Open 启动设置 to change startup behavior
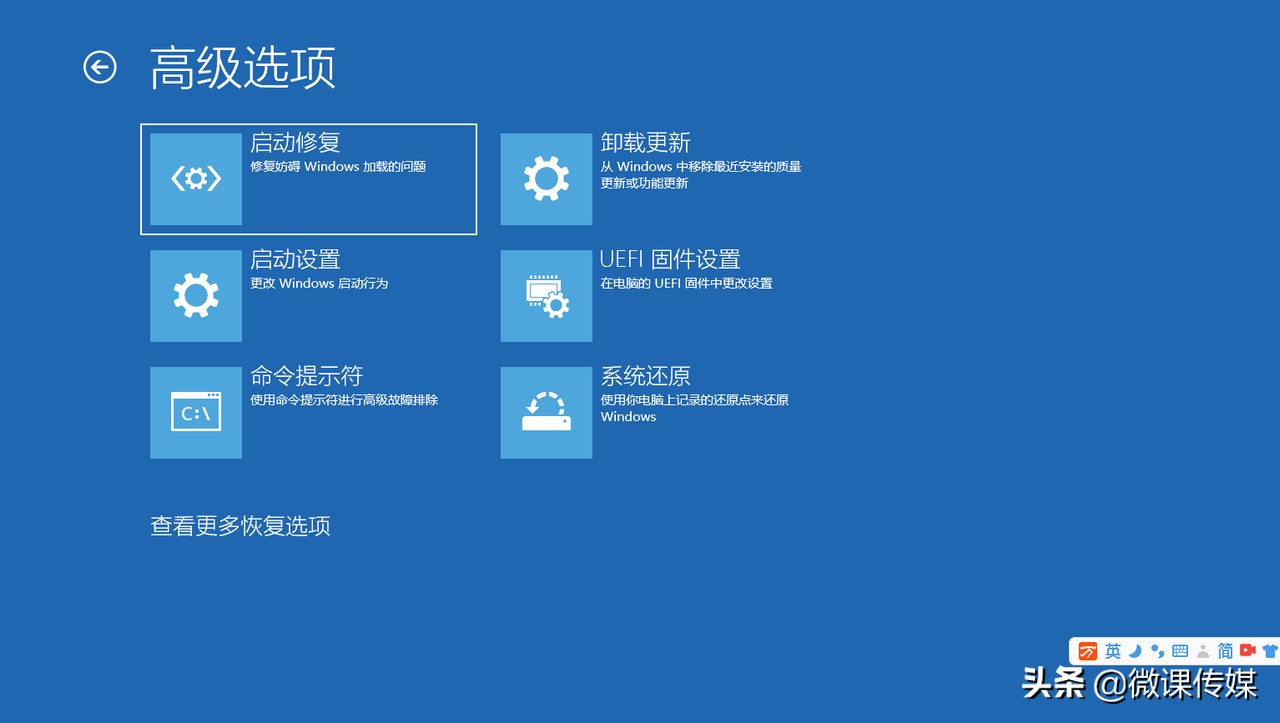1280x723 pixels. 310,295
